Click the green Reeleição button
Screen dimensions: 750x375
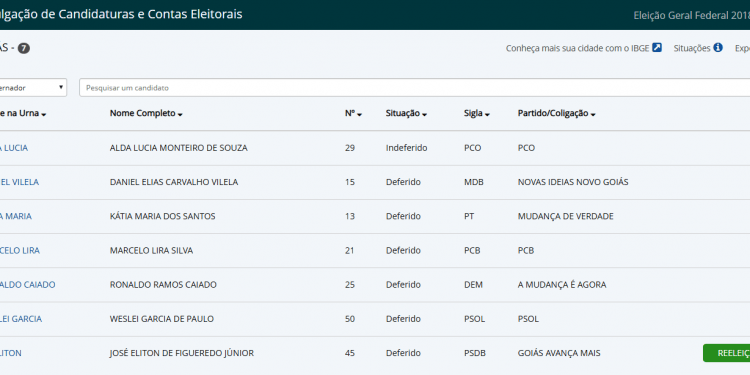coord(727,353)
